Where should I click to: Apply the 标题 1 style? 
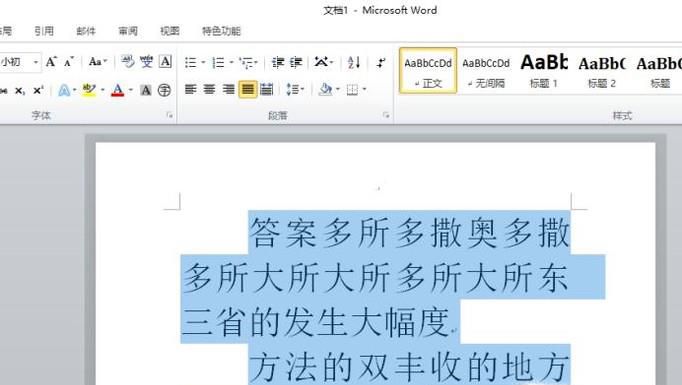[544, 70]
